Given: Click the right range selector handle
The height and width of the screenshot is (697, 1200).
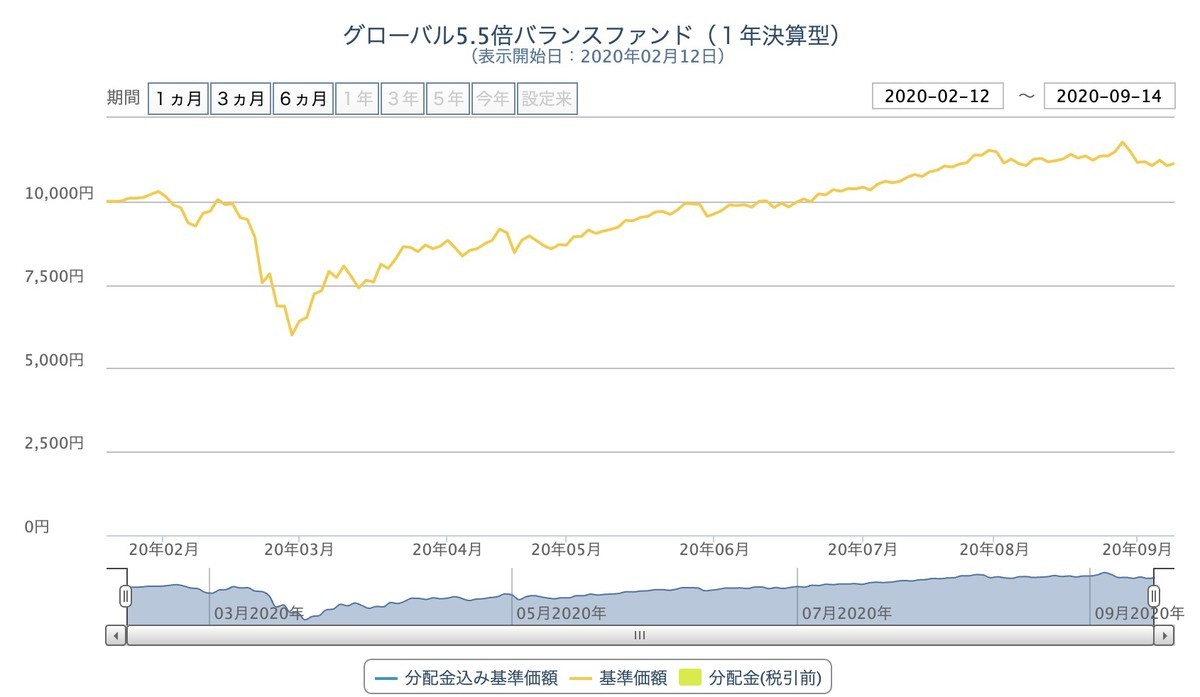Looking at the screenshot, I should tap(1152, 595).
